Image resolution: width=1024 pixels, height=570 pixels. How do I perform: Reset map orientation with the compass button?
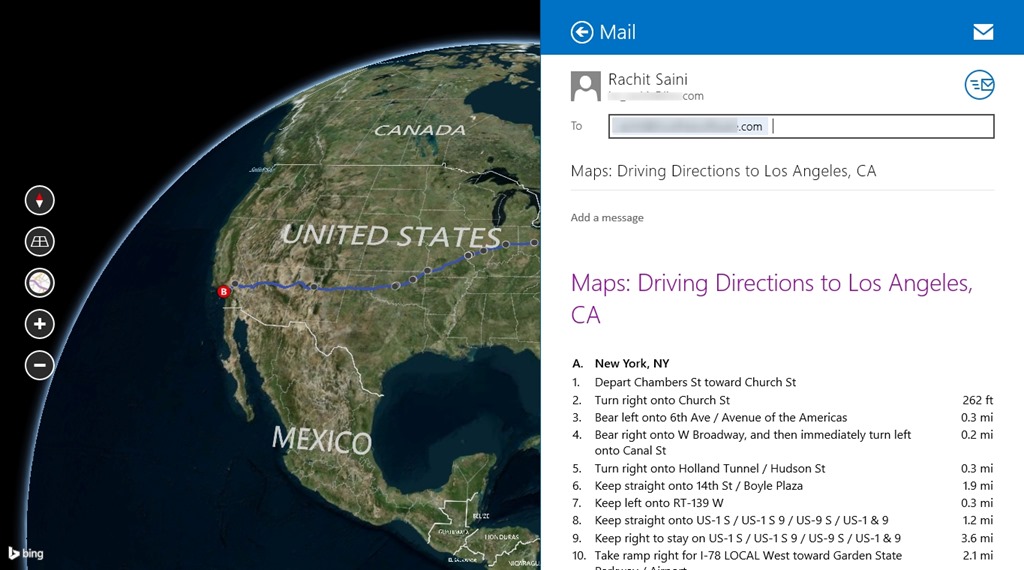(x=39, y=201)
